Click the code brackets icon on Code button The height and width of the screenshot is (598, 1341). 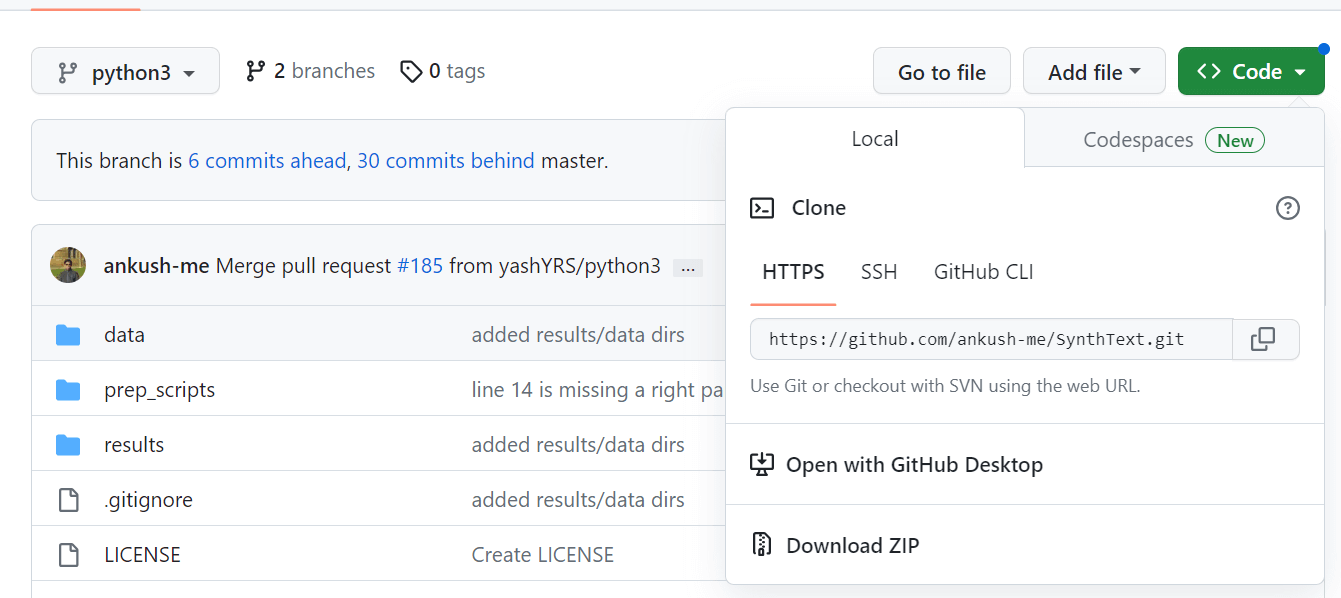[1209, 71]
